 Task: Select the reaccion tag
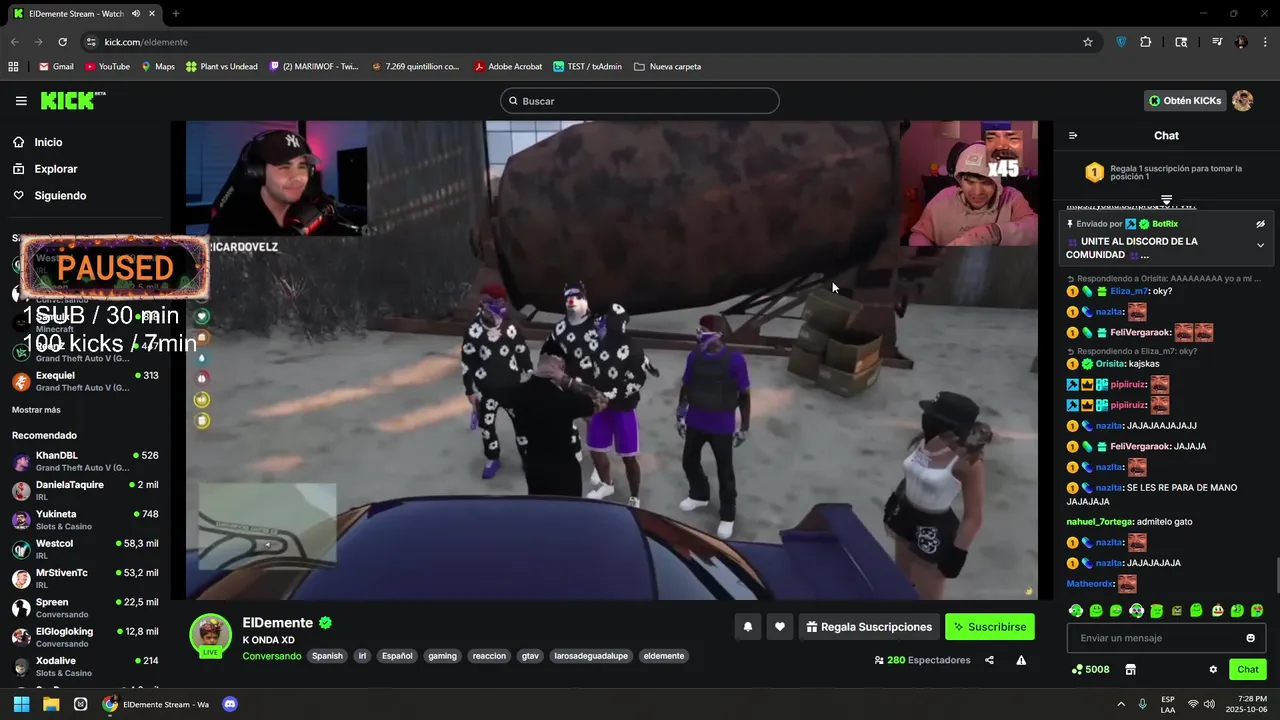click(x=489, y=656)
